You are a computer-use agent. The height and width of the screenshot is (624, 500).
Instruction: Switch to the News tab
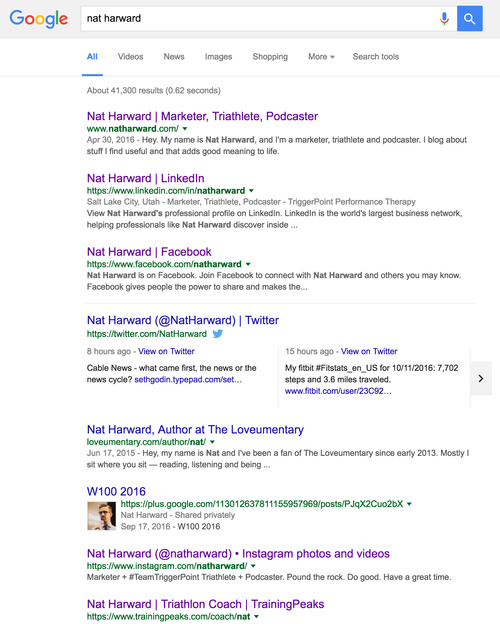click(x=174, y=57)
